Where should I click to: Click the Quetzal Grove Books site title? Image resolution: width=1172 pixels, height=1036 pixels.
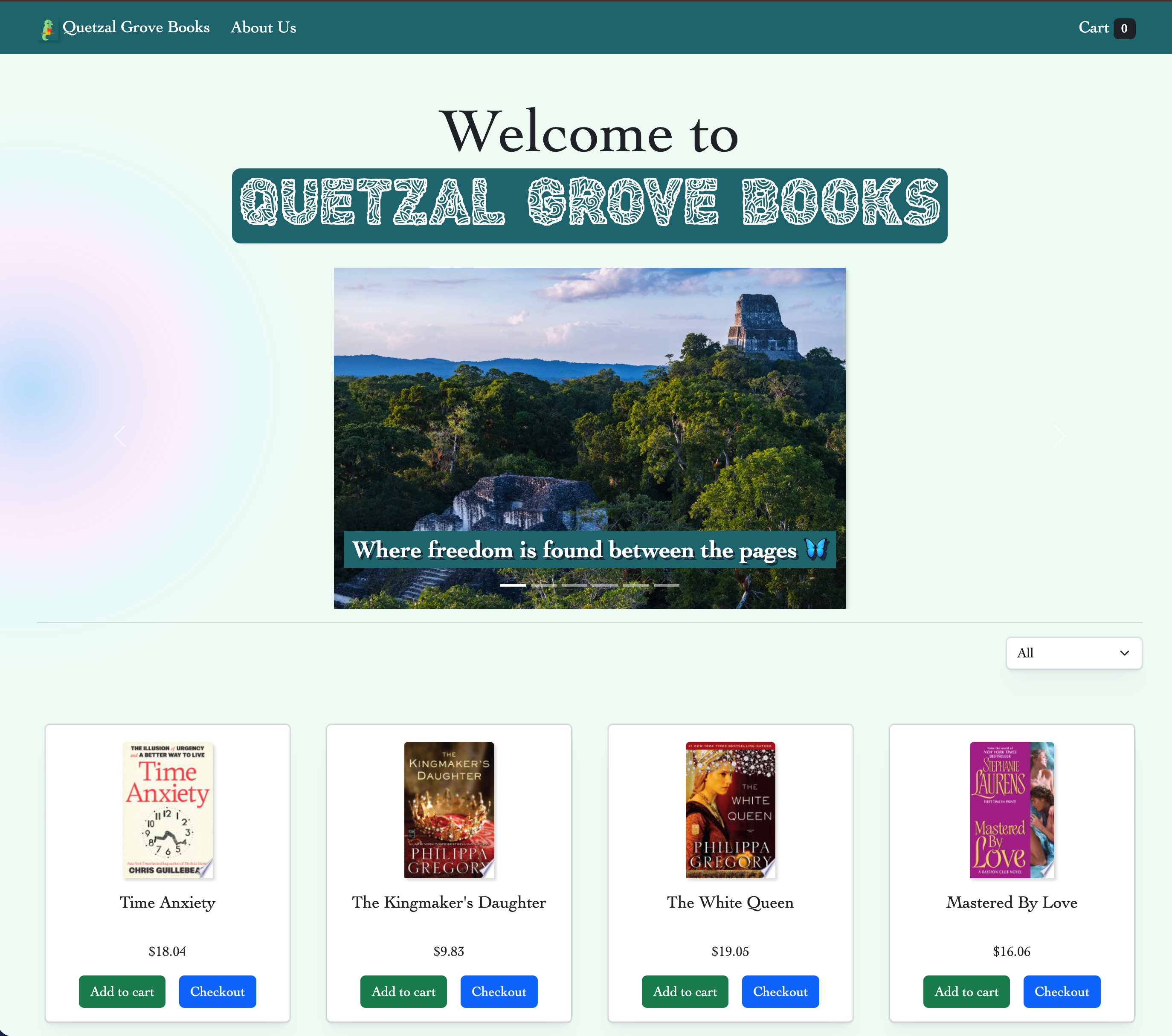(x=136, y=28)
